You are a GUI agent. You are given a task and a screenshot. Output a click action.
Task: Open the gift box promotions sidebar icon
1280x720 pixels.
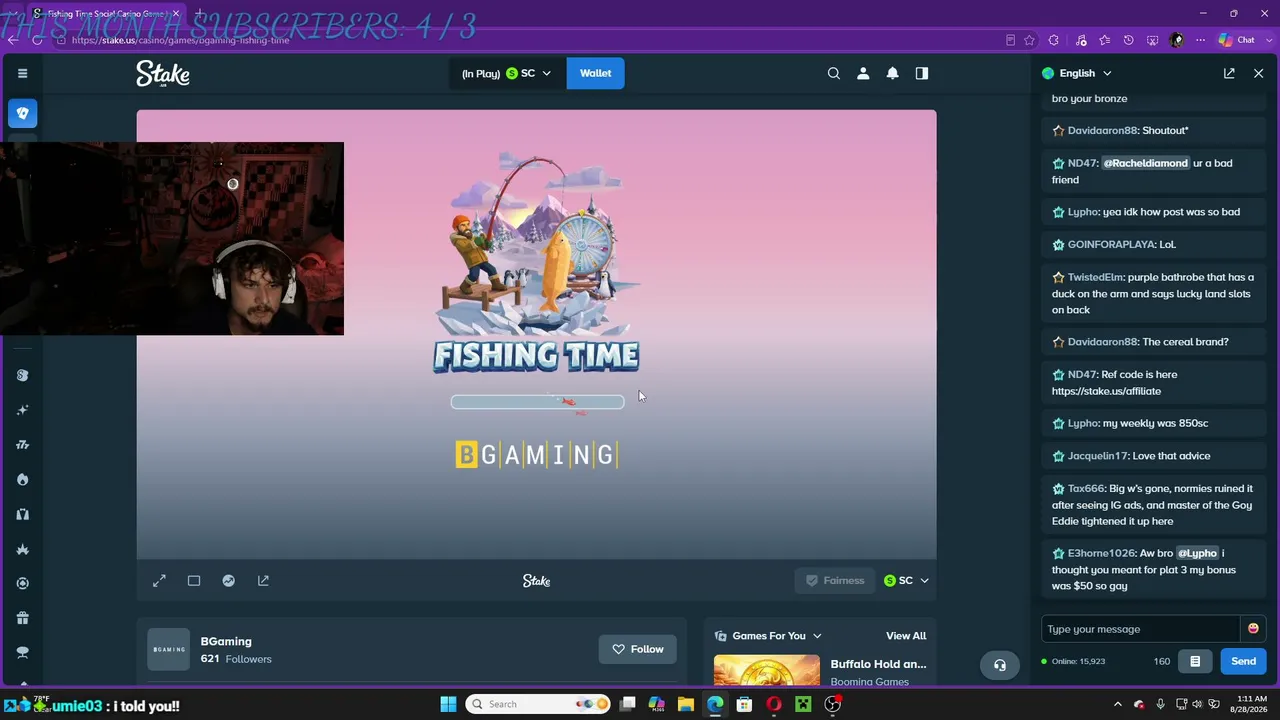pyautogui.click(x=22, y=618)
